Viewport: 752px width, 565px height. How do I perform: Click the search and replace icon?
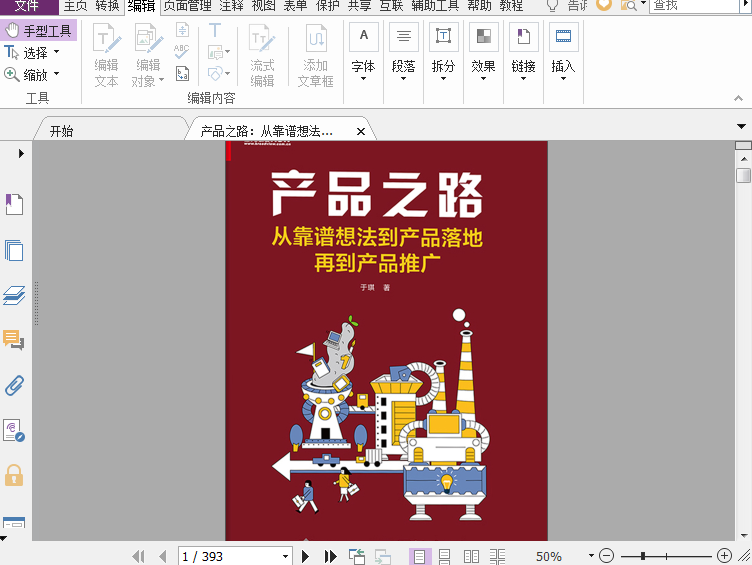[182, 73]
